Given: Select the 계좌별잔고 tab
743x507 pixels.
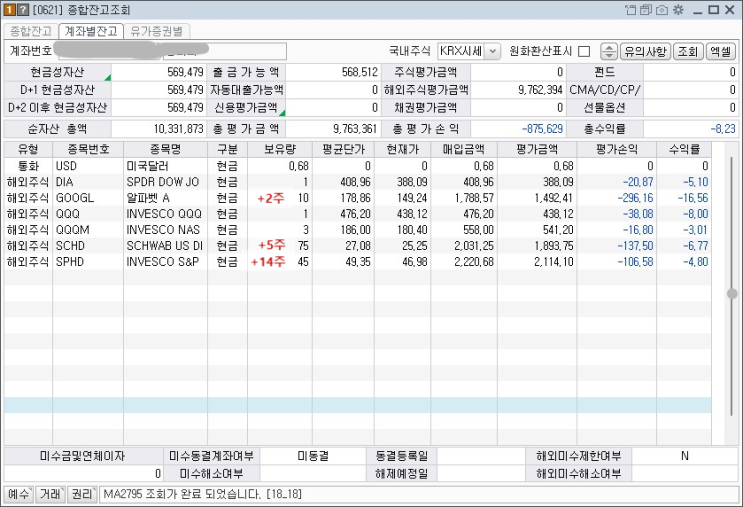Looking at the screenshot, I should [x=91, y=31].
